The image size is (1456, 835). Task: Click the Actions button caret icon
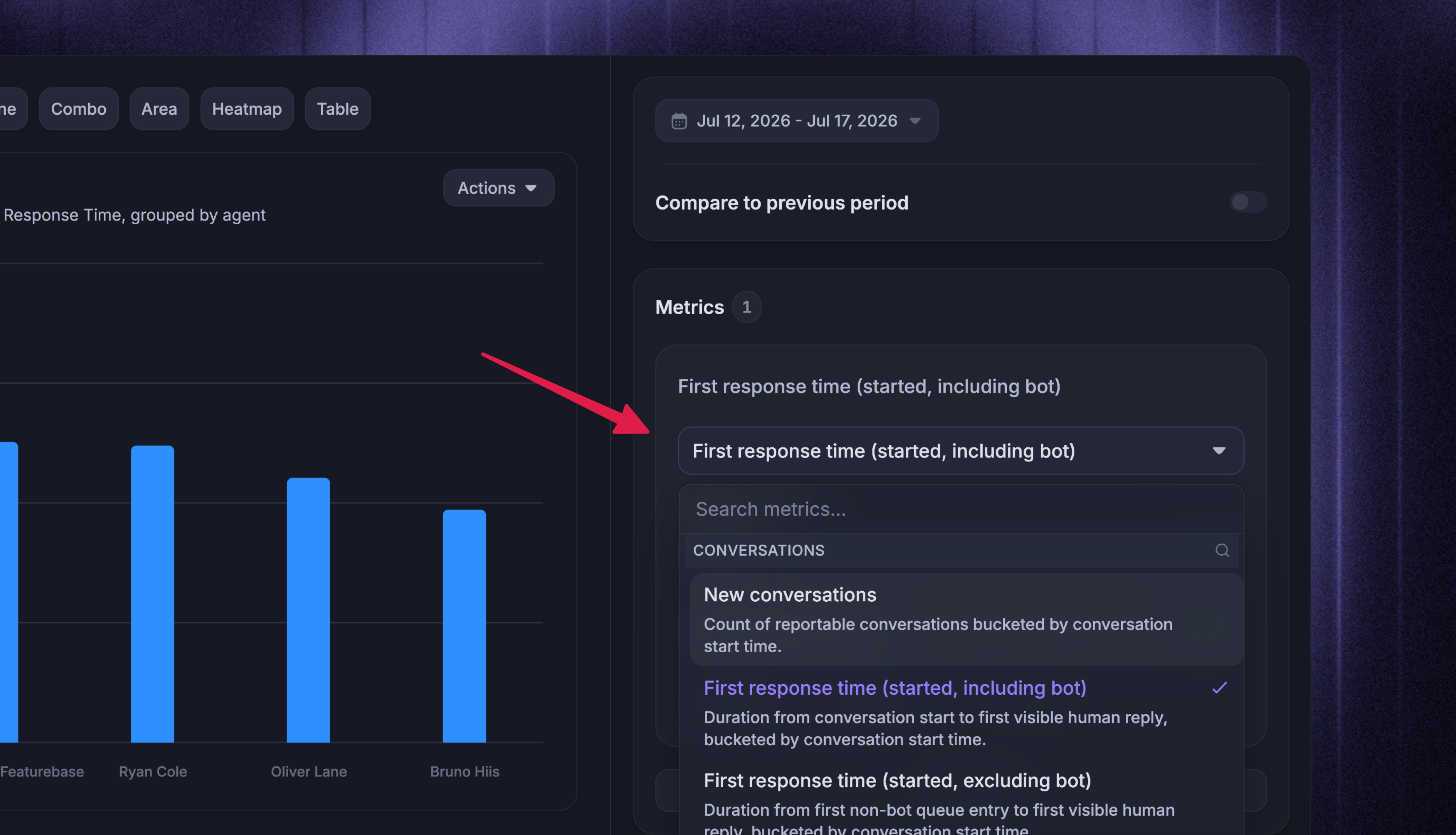click(x=531, y=188)
